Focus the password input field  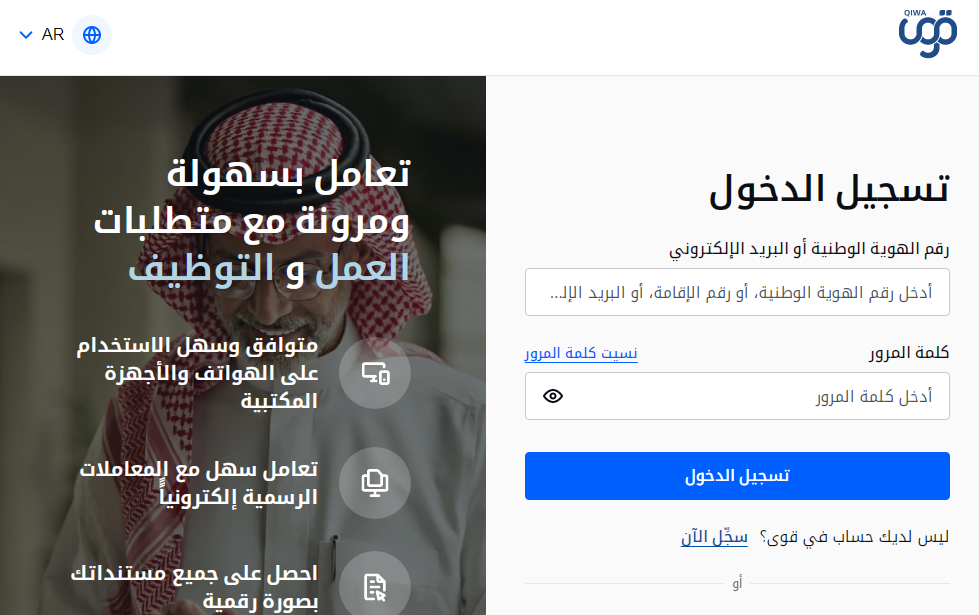(737, 396)
